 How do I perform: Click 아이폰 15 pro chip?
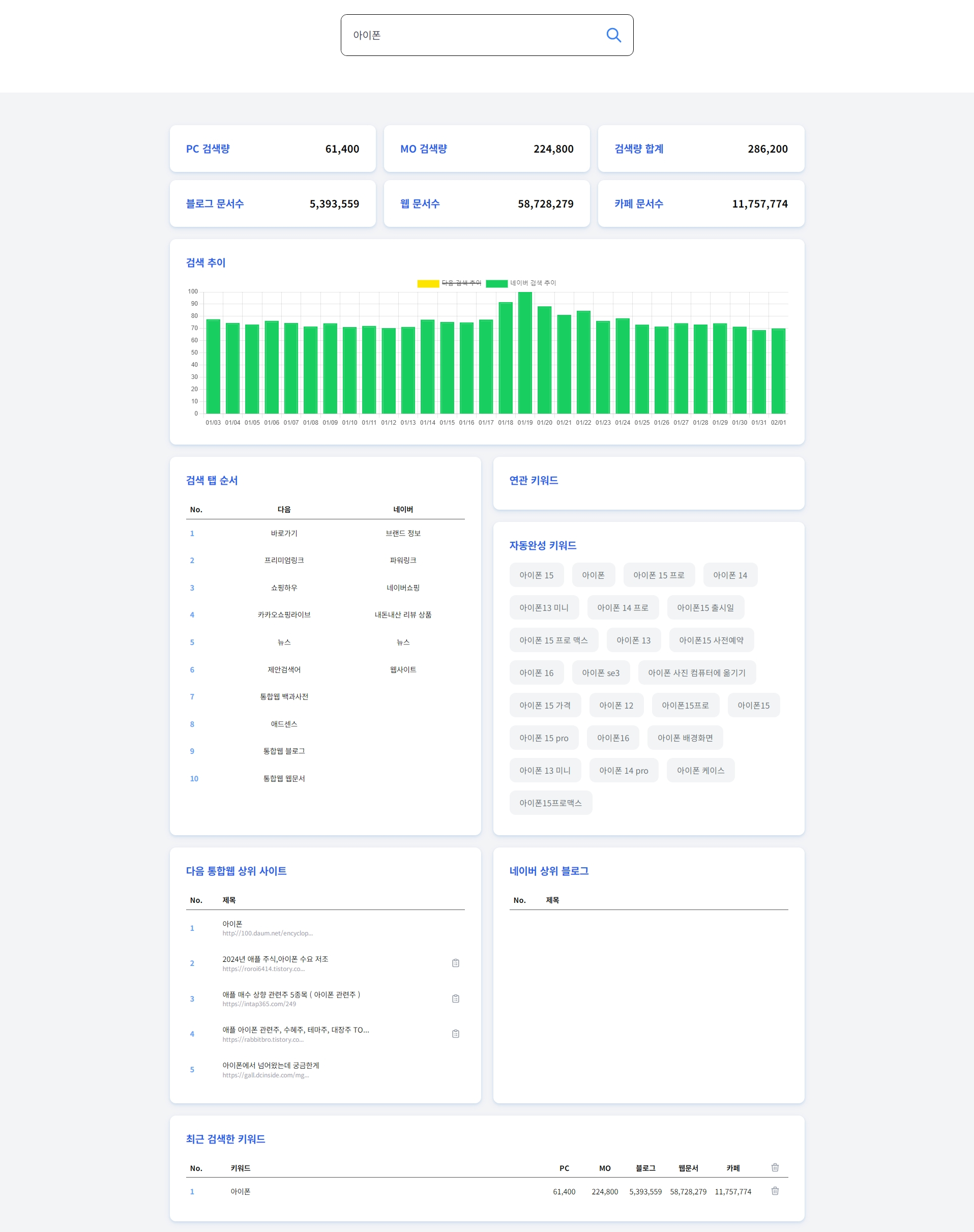click(544, 738)
